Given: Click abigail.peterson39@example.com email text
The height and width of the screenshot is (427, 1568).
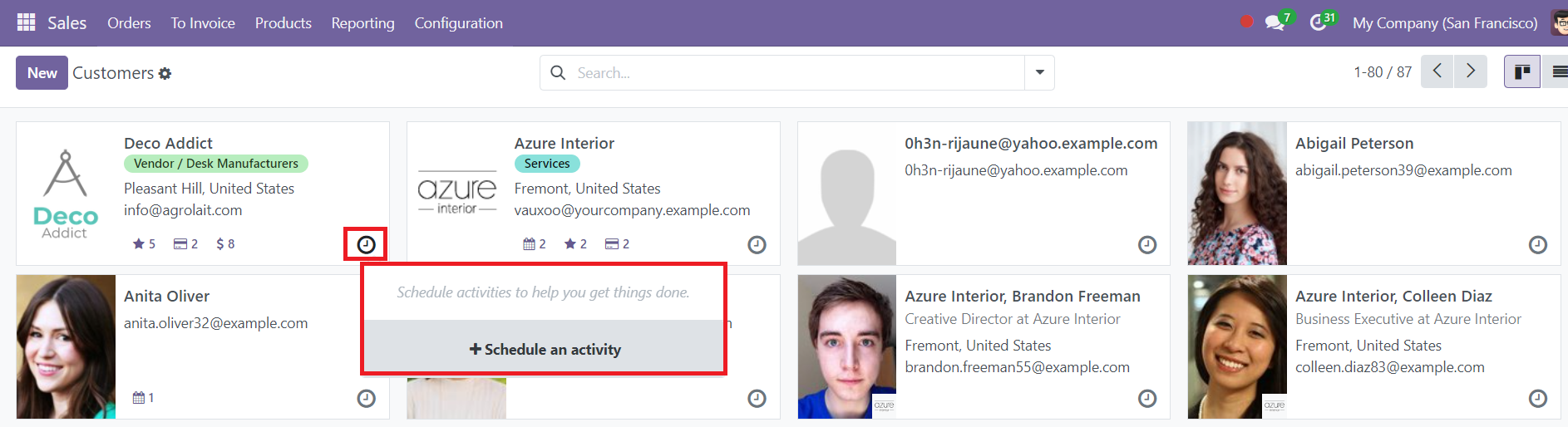Looking at the screenshot, I should point(1403,170).
